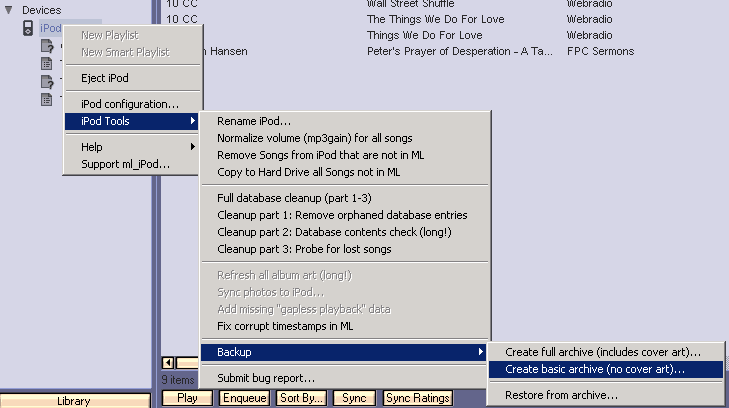Choose Rename iPod… option
The height and width of the screenshot is (408, 729).
345,121
